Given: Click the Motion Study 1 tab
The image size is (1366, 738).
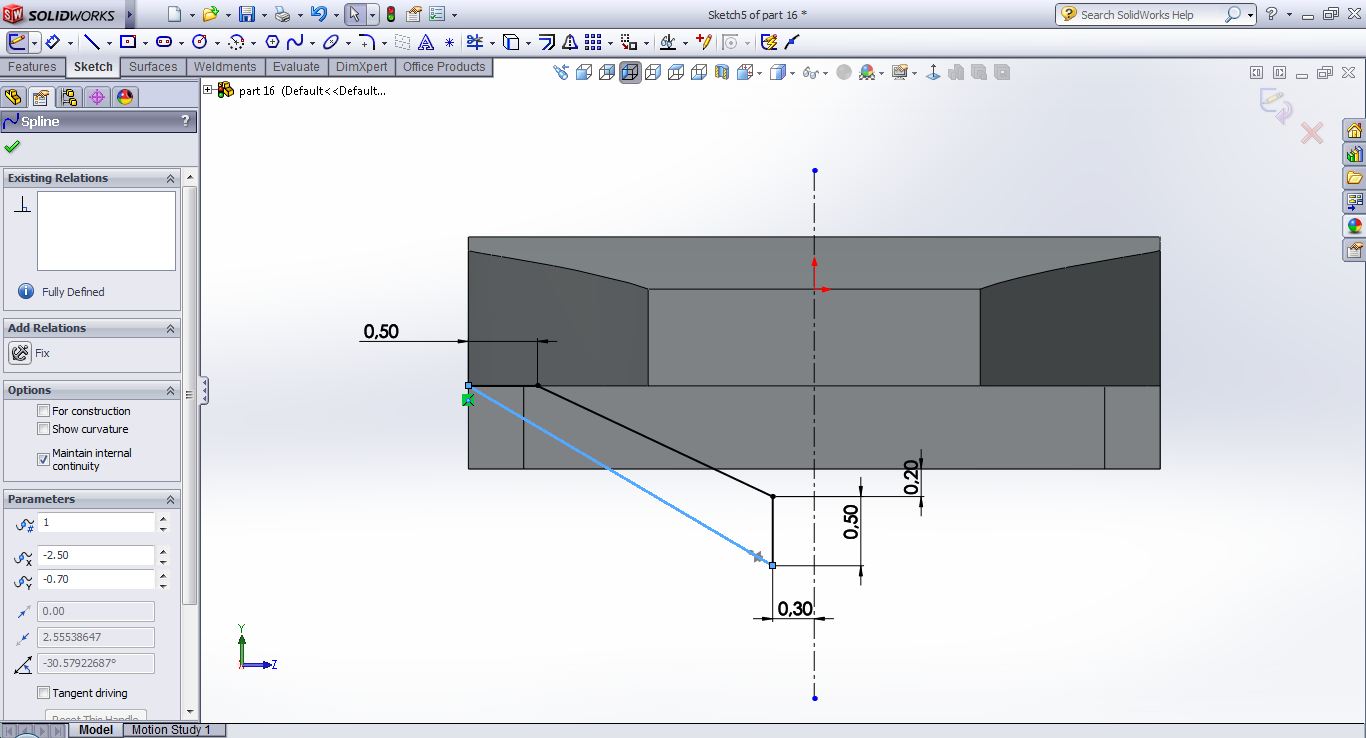Looking at the screenshot, I should point(171,730).
